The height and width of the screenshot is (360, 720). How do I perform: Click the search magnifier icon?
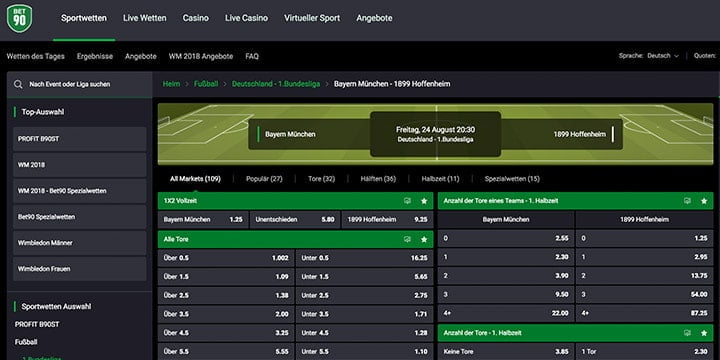(x=18, y=84)
